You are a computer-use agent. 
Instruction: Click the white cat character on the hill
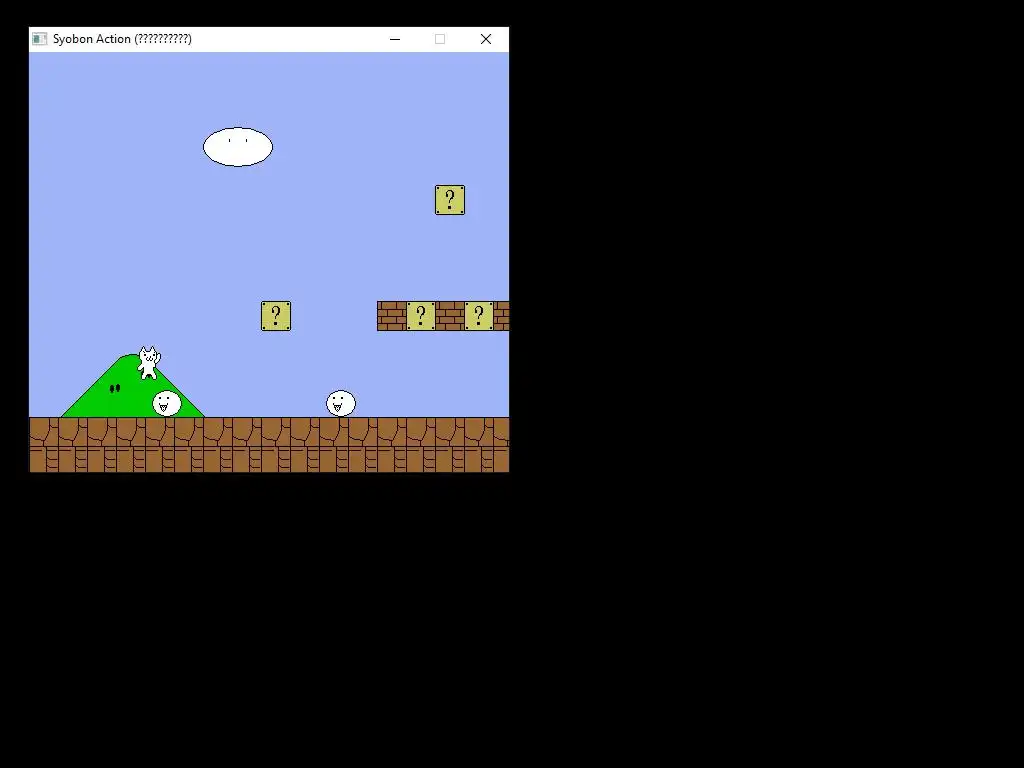(x=149, y=363)
